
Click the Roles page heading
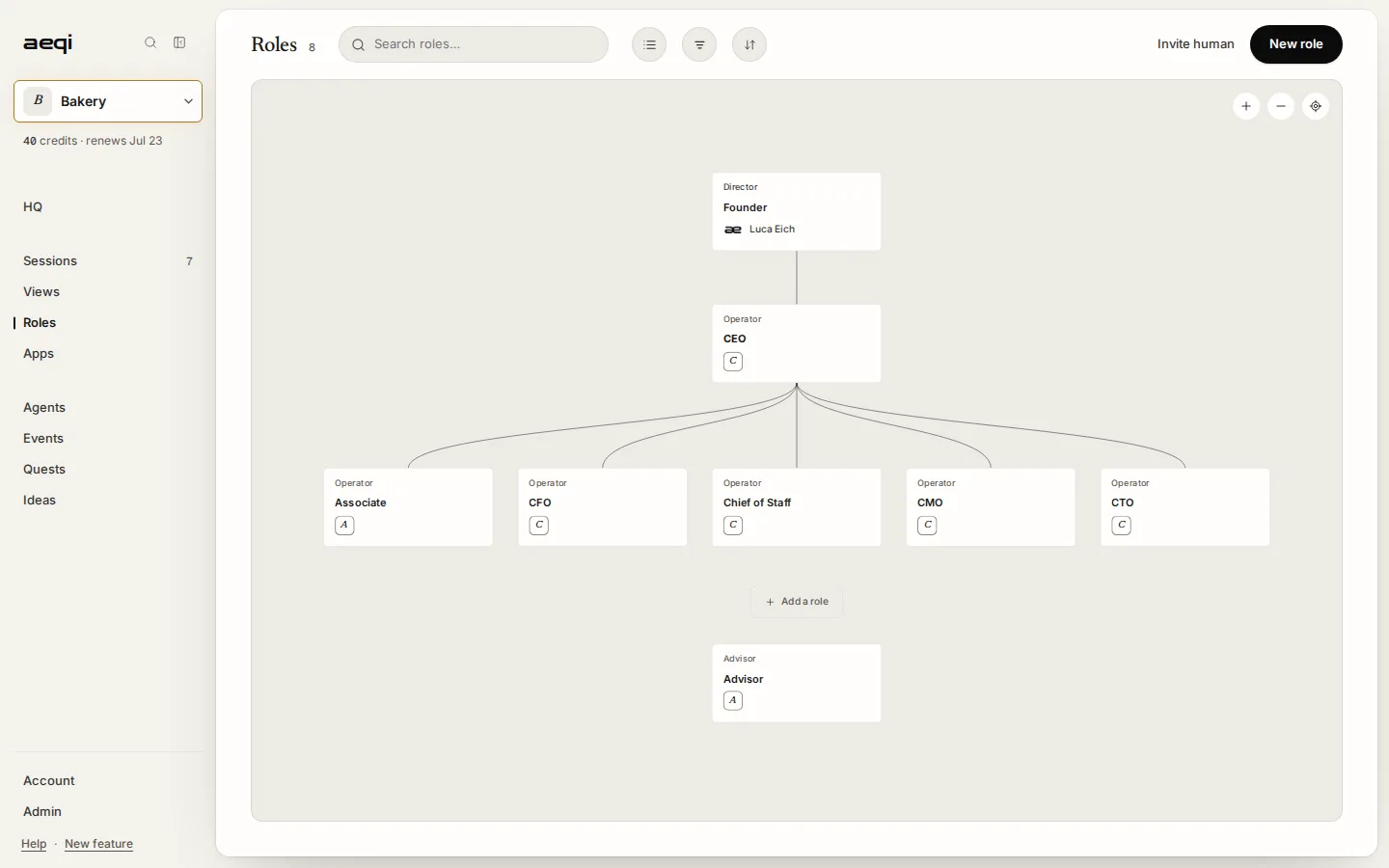pos(274,44)
